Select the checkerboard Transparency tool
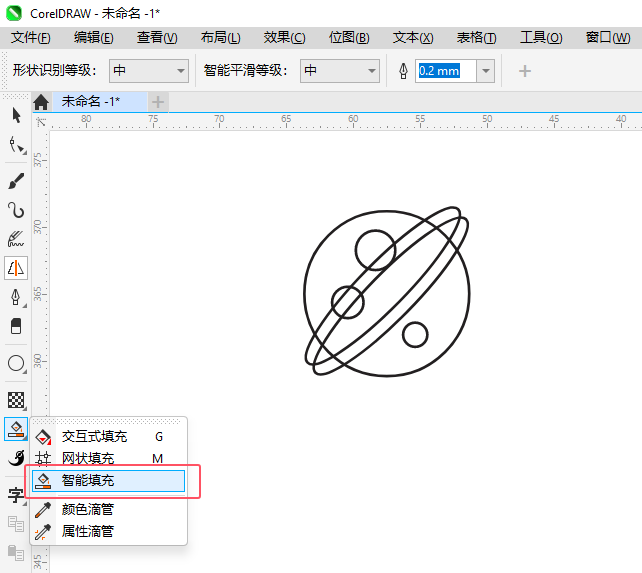The height and width of the screenshot is (573, 642). 16,400
